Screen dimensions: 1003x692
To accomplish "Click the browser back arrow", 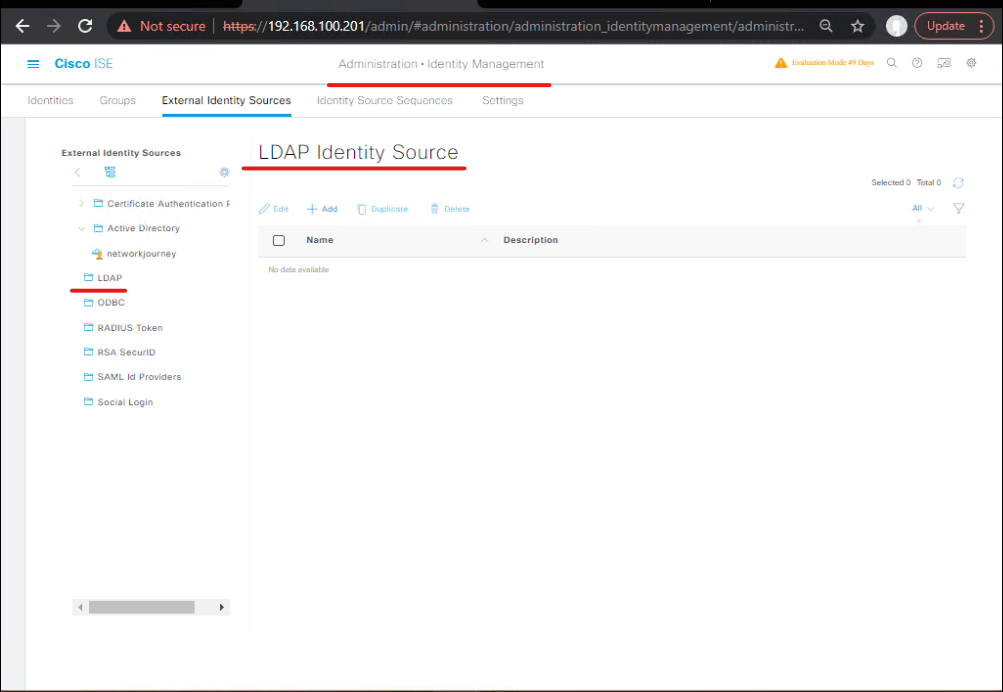I will [22, 26].
